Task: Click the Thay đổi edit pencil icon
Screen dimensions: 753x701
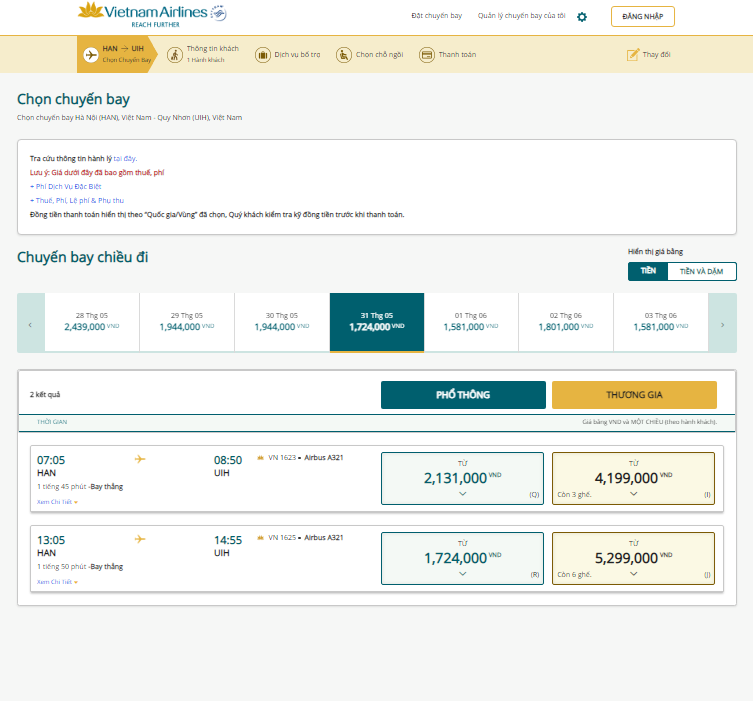Action: tap(633, 54)
